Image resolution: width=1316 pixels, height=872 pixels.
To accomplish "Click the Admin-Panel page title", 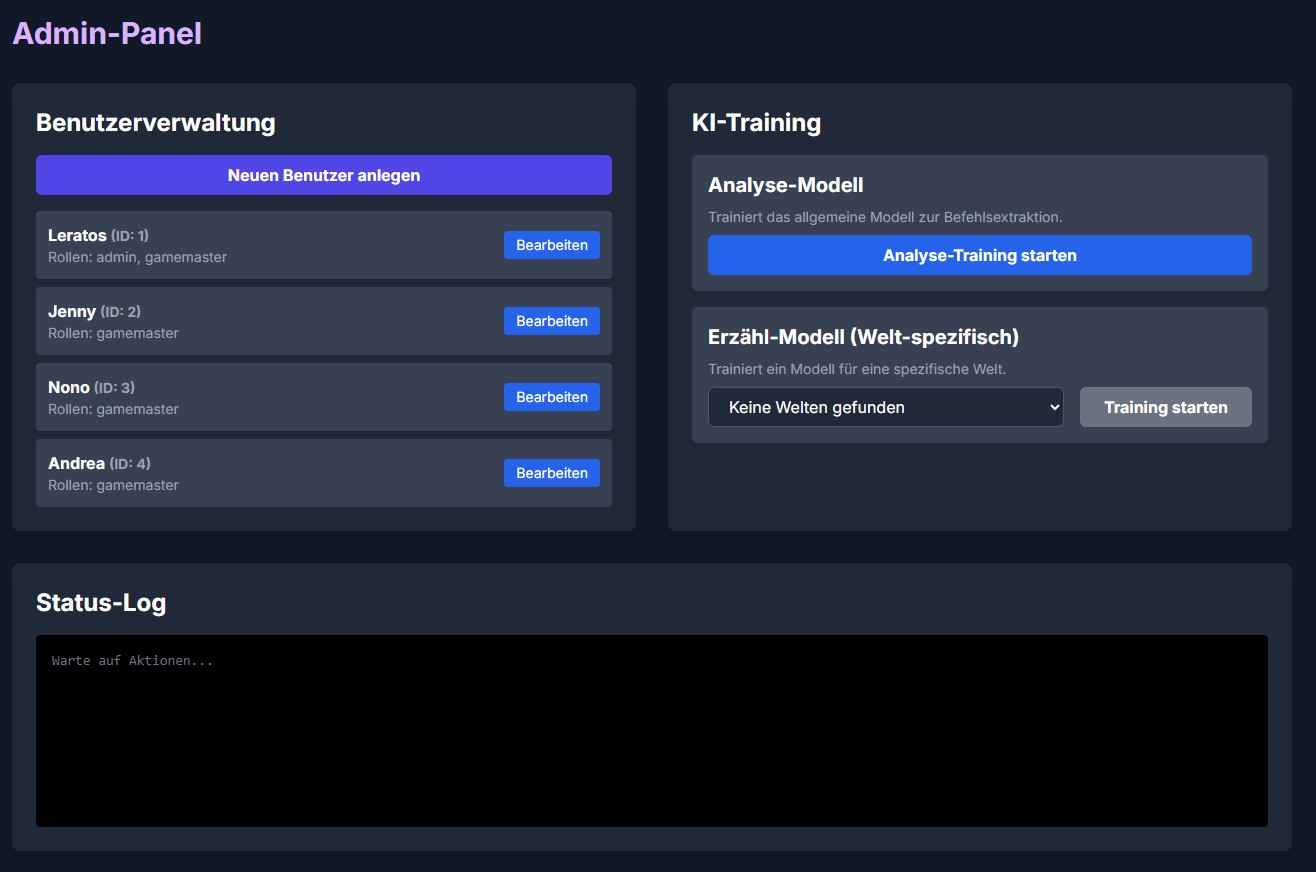I will 107,33.
